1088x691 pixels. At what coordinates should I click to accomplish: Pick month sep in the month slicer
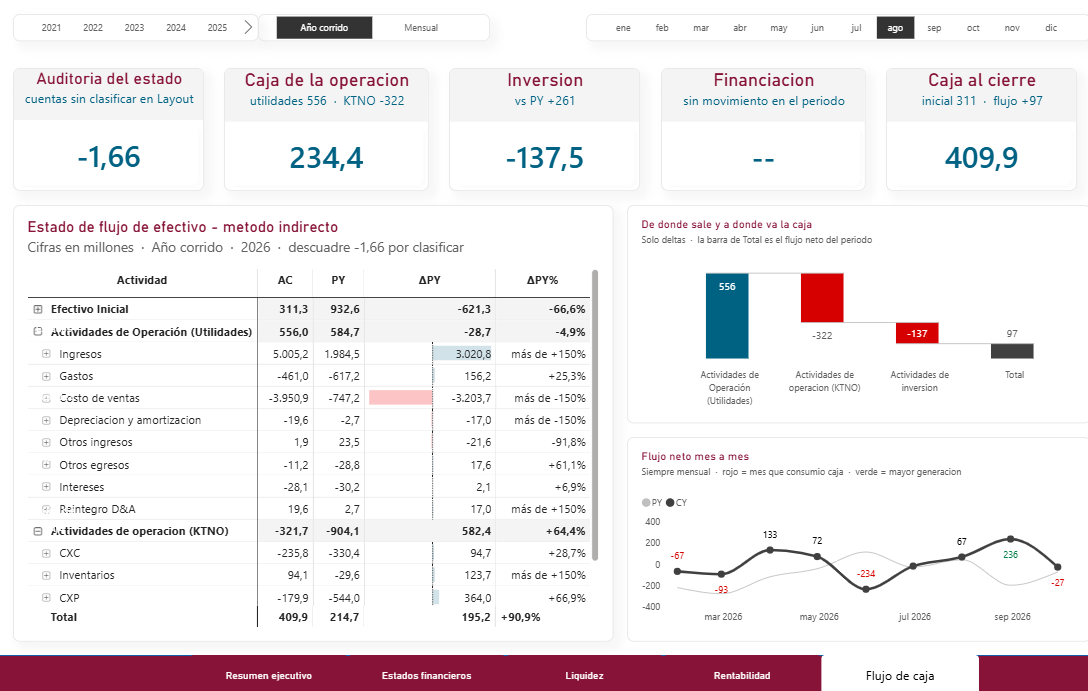coord(934,28)
